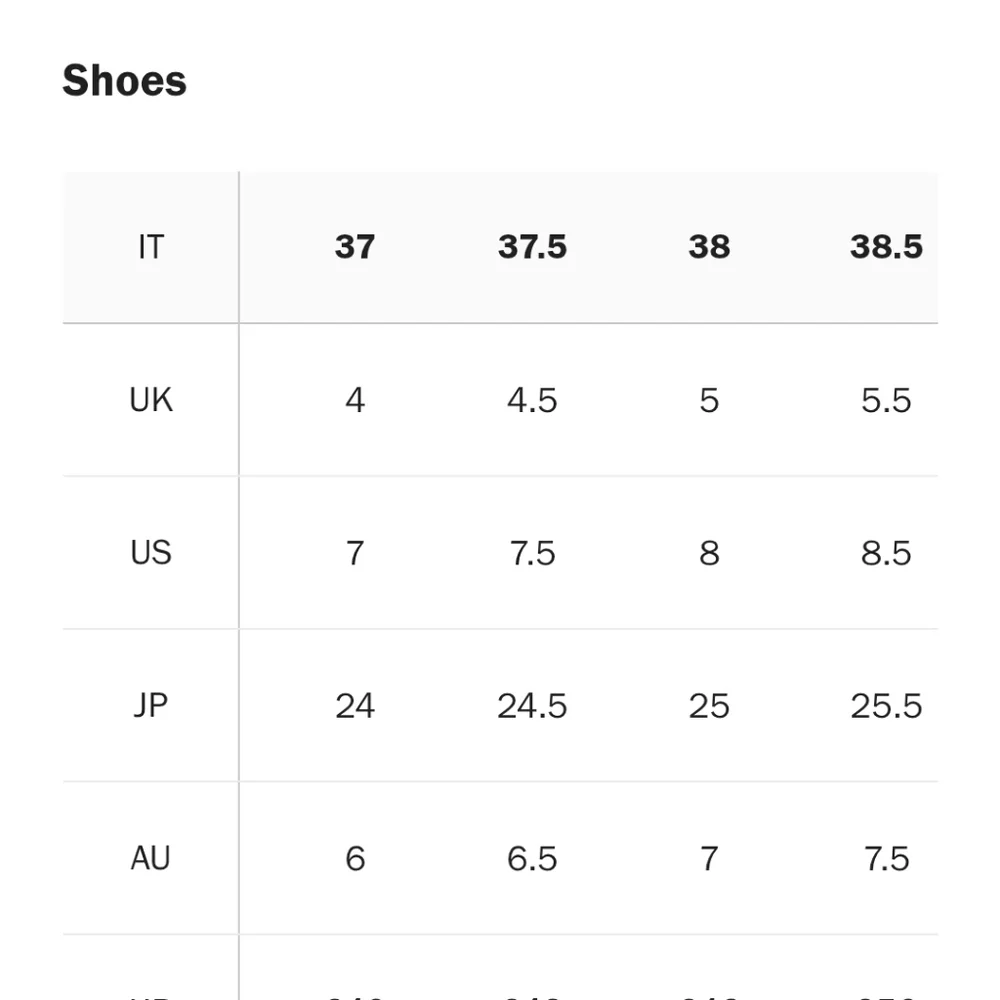Select JP size 25 cell
This screenshot has height=1000, width=1000.
pyautogui.click(x=709, y=706)
